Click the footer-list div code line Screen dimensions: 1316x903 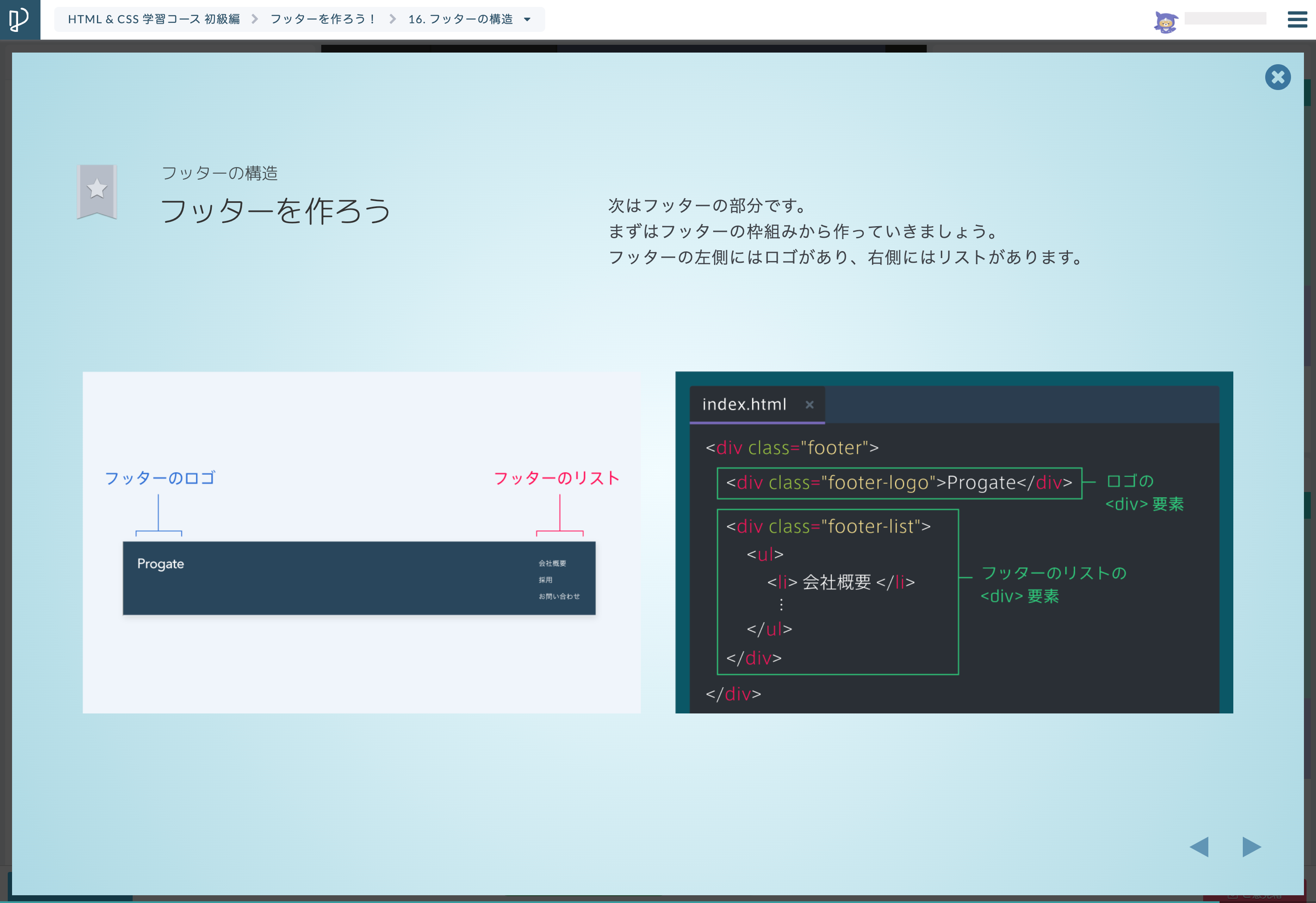tap(829, 526)
